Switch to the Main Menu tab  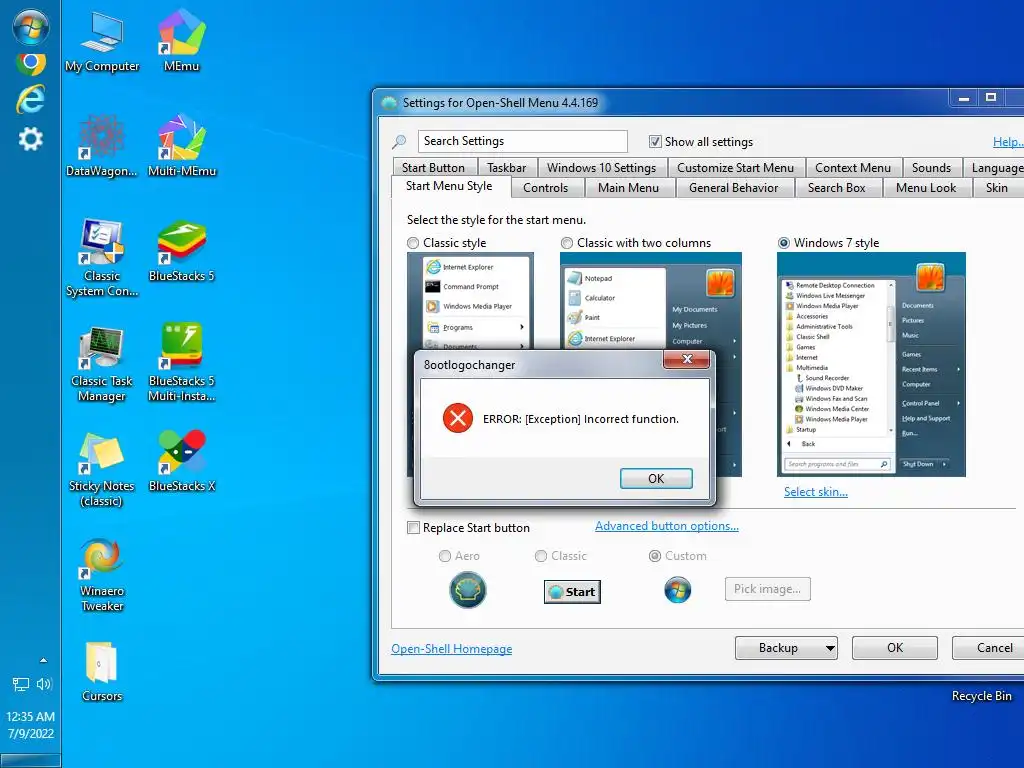[628, 188]
